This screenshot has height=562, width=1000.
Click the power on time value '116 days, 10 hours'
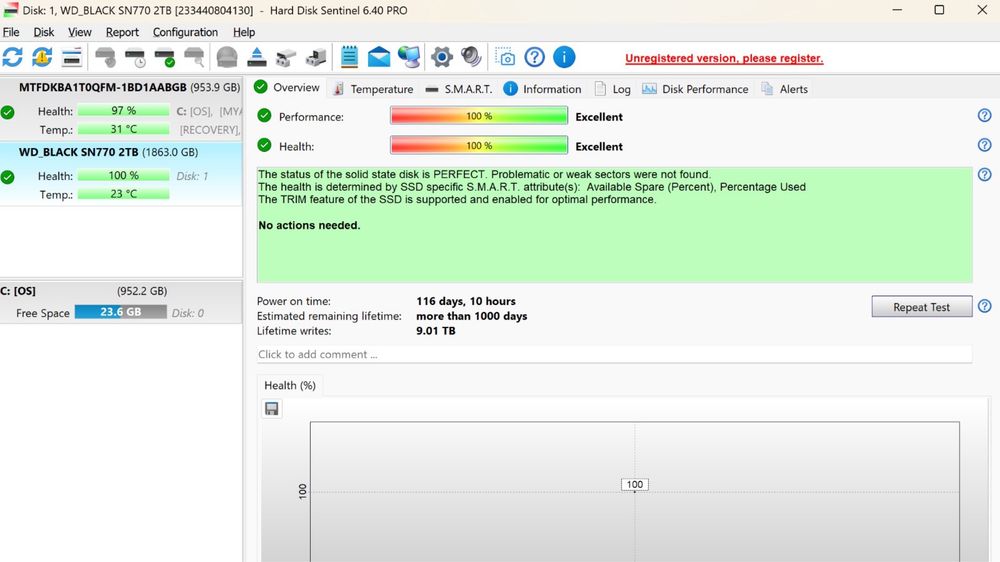(466, 301)
